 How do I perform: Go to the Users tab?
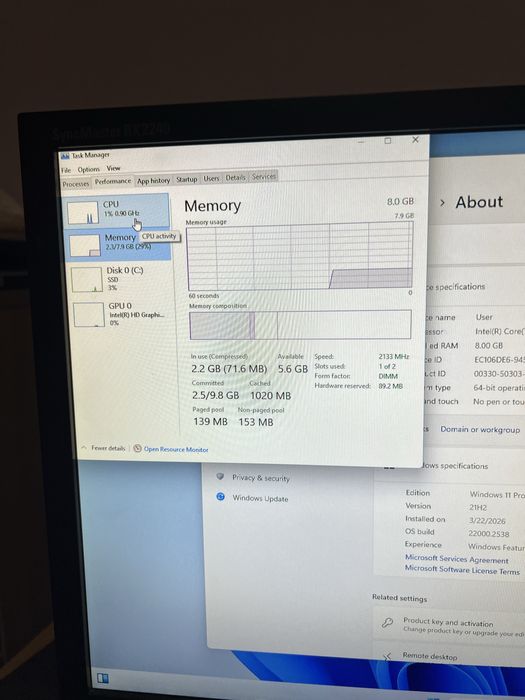(211, 178)
